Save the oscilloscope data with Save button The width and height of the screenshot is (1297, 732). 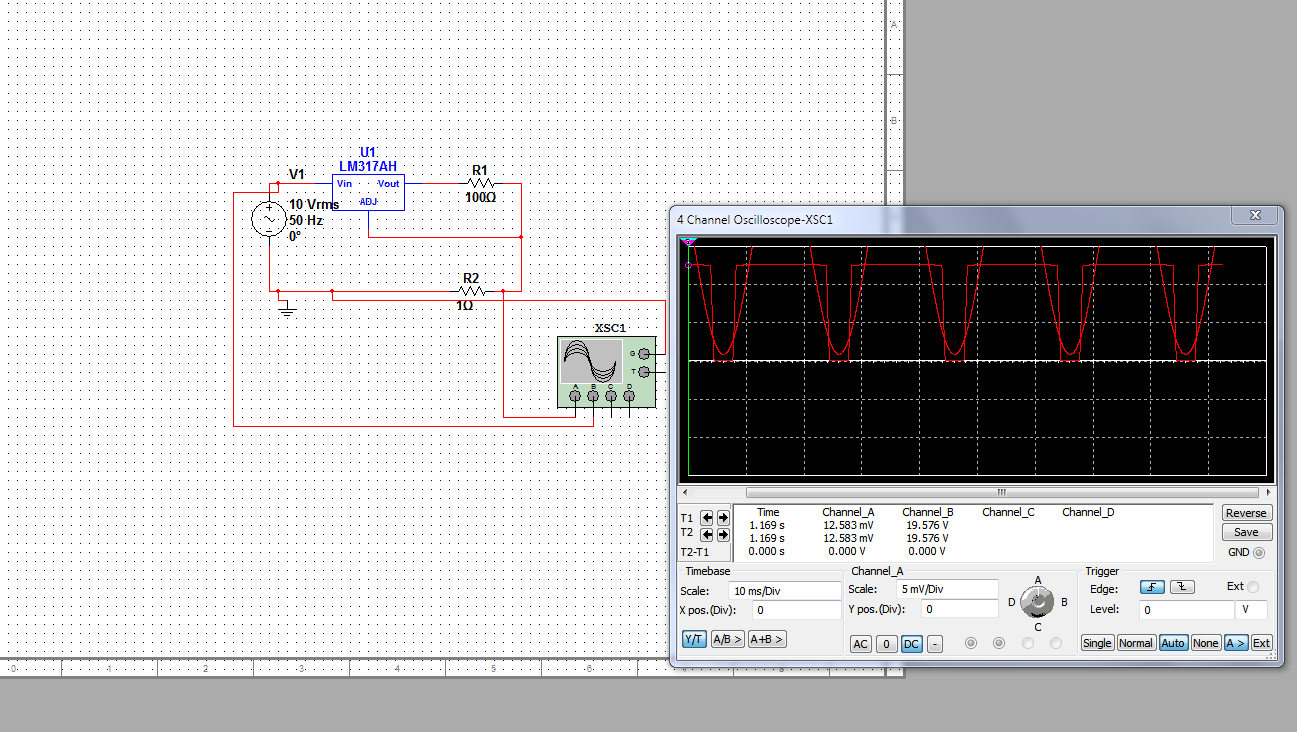[x=1246, y=532]
